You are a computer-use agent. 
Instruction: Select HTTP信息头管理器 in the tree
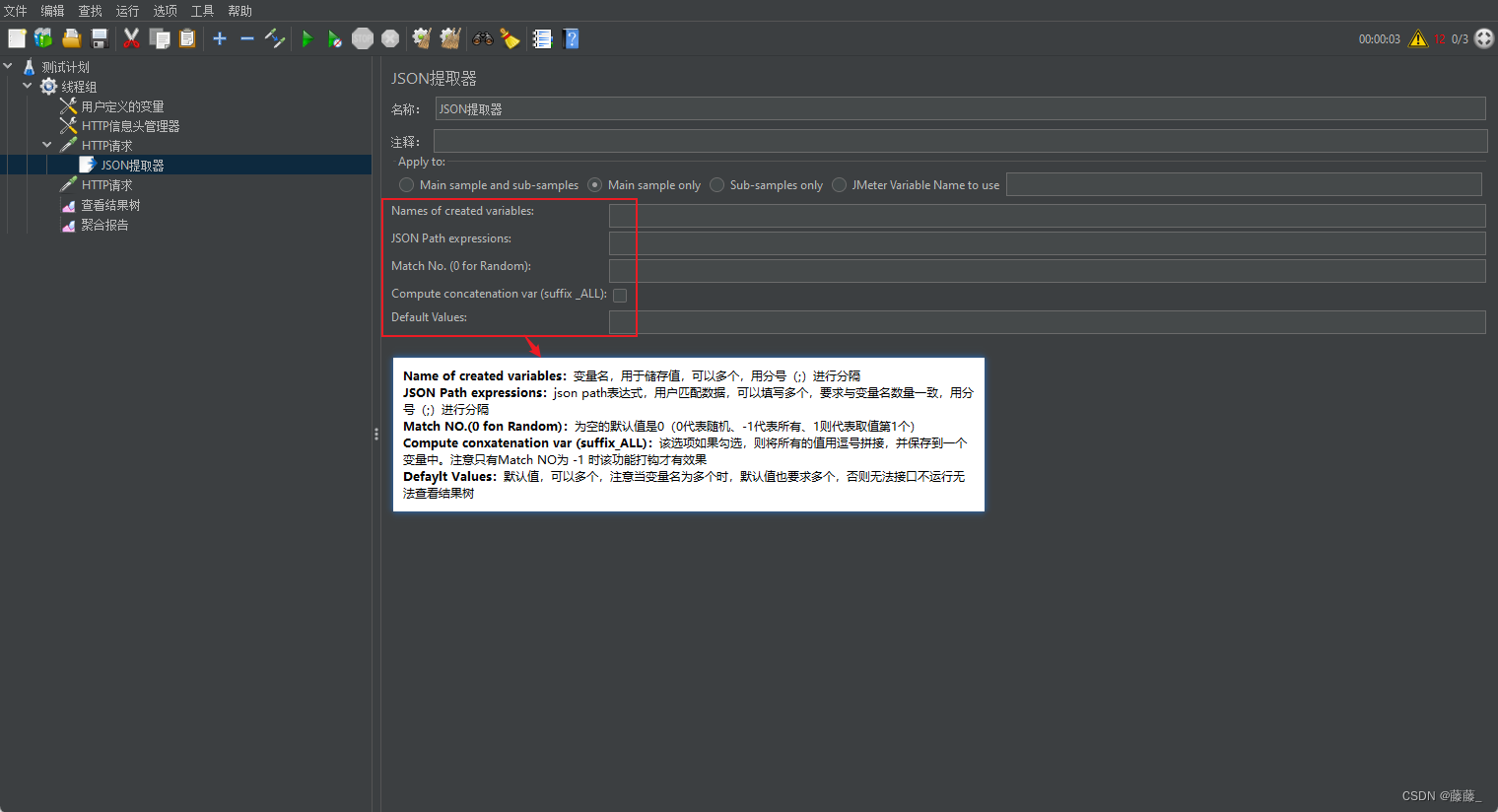pos(130,126)
